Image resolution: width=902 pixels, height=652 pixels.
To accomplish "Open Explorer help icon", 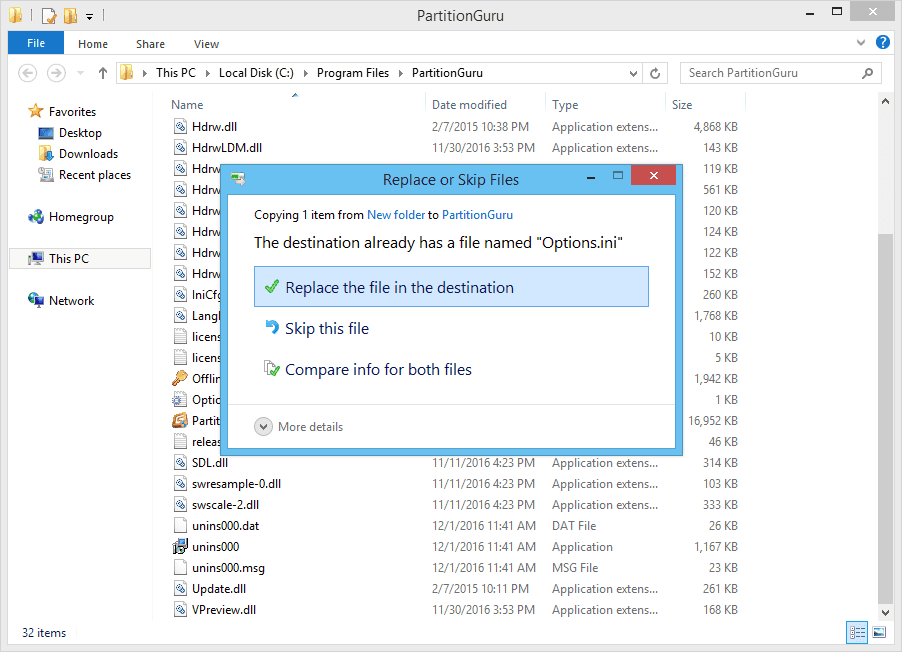I will click(882, 42).
